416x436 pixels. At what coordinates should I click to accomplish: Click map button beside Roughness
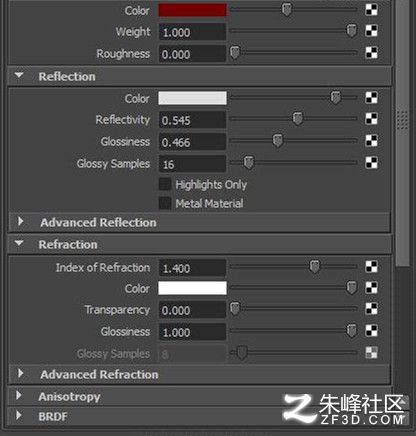pos(371,53)
